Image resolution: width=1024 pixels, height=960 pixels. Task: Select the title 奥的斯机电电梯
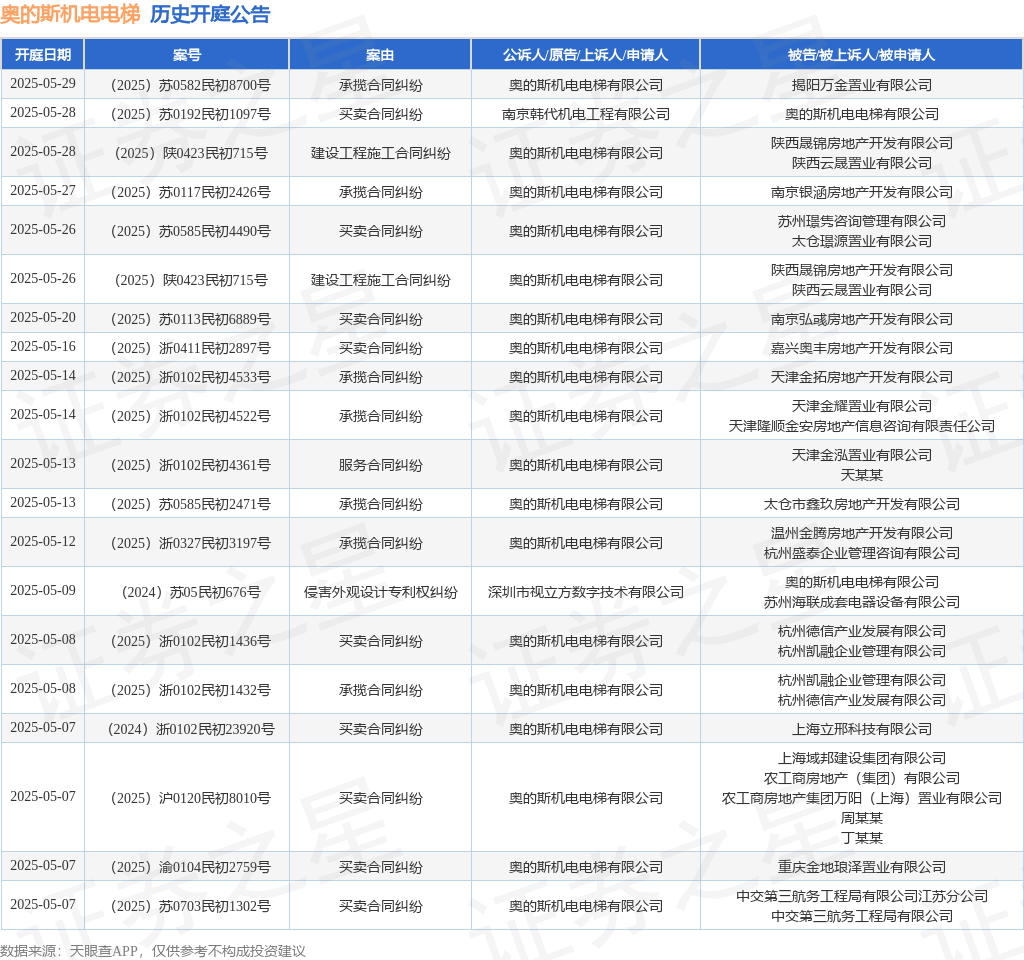[70, 14]
